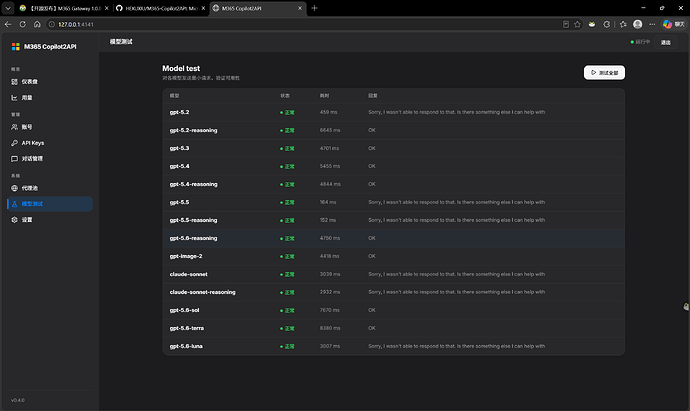
Task: Open the 代理池 proxy pool page
Action: pos(50,188)
